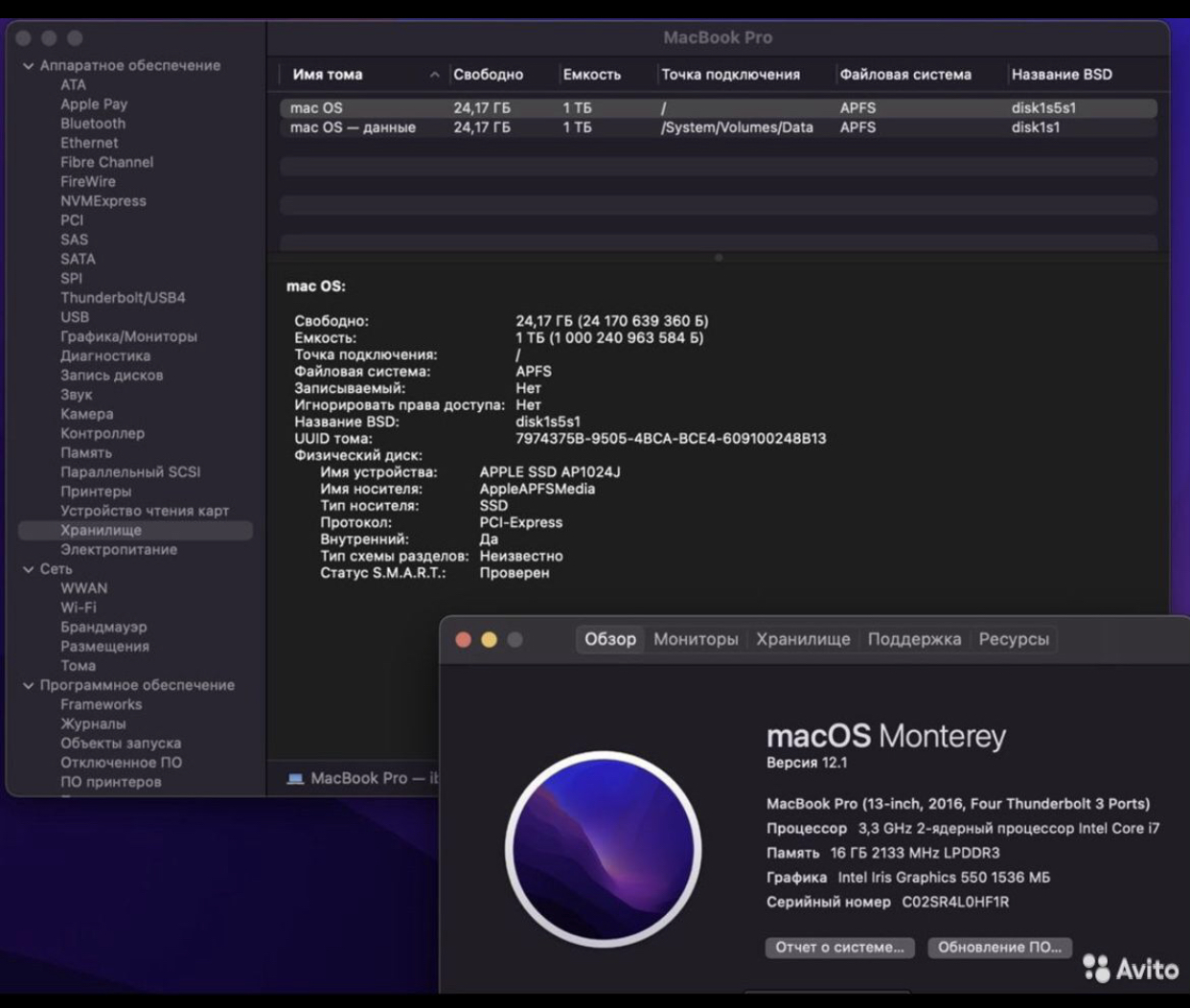
Task: Collapse the Аппаратное обеспечение section
Action: pyautogui.click(x=28, y=66)
